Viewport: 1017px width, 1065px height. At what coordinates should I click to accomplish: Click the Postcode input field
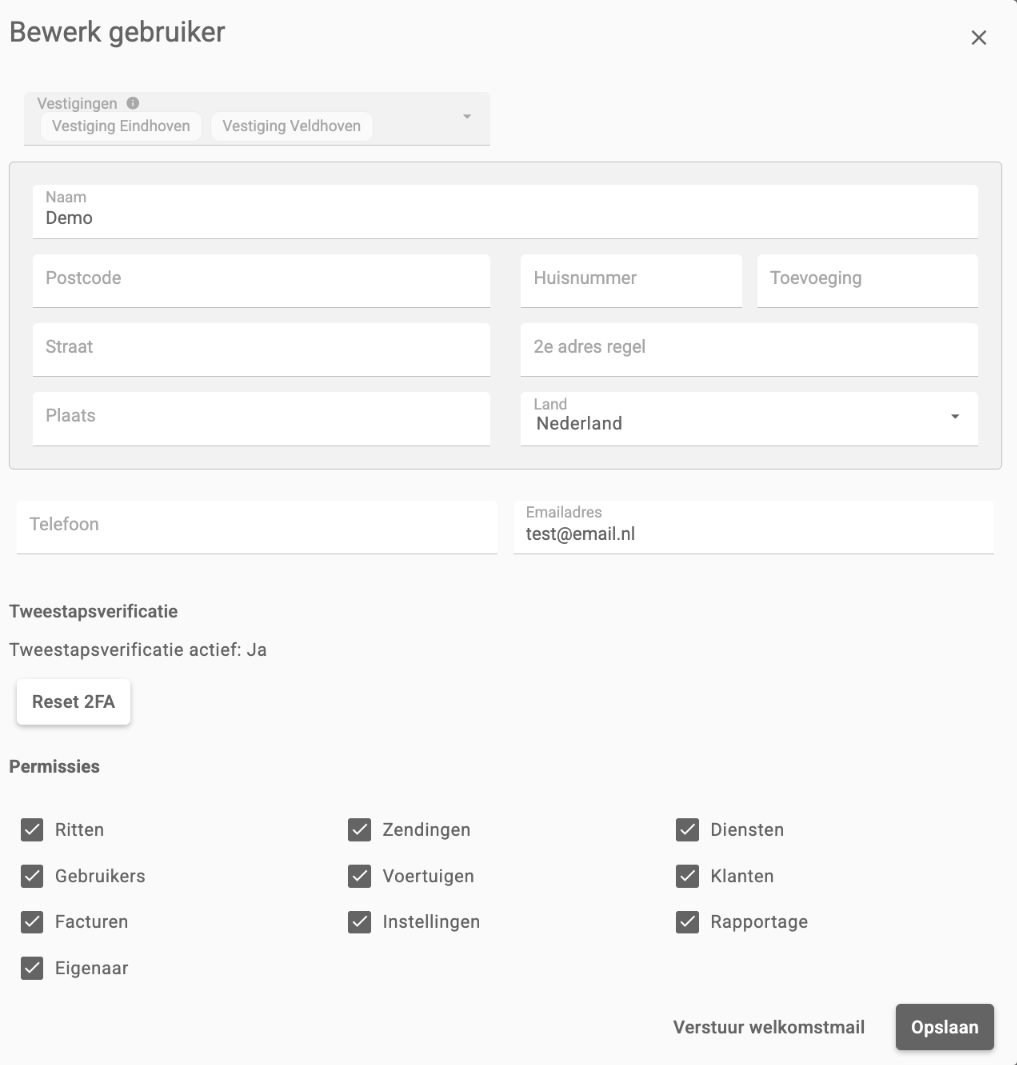click(261, 281)
